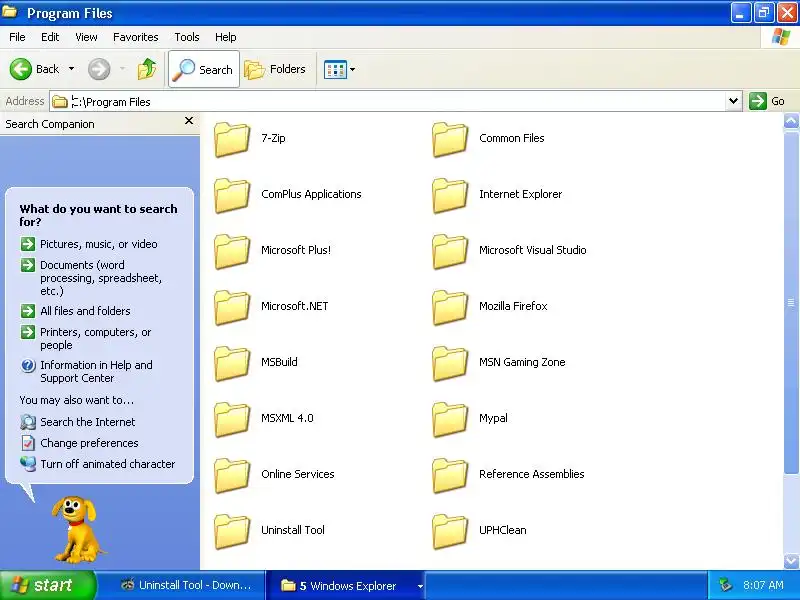
Task: Open the Tools menu
Action: click(x=187, y=37)
